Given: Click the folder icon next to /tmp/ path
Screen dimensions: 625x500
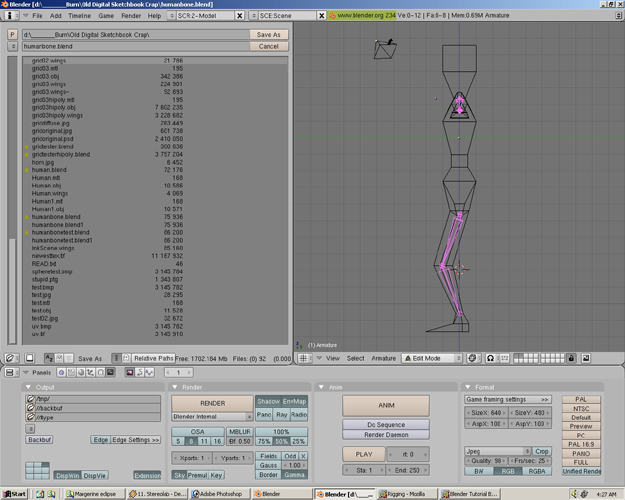Looking at the screenshot, I should [30, 398].
